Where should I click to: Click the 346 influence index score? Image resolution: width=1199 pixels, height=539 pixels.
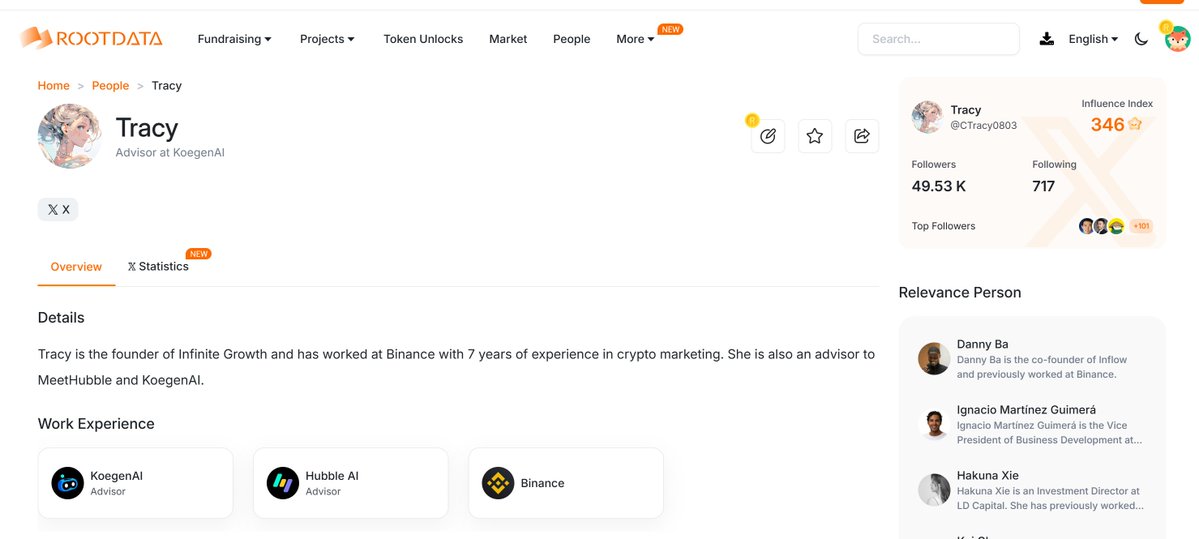1107,124
